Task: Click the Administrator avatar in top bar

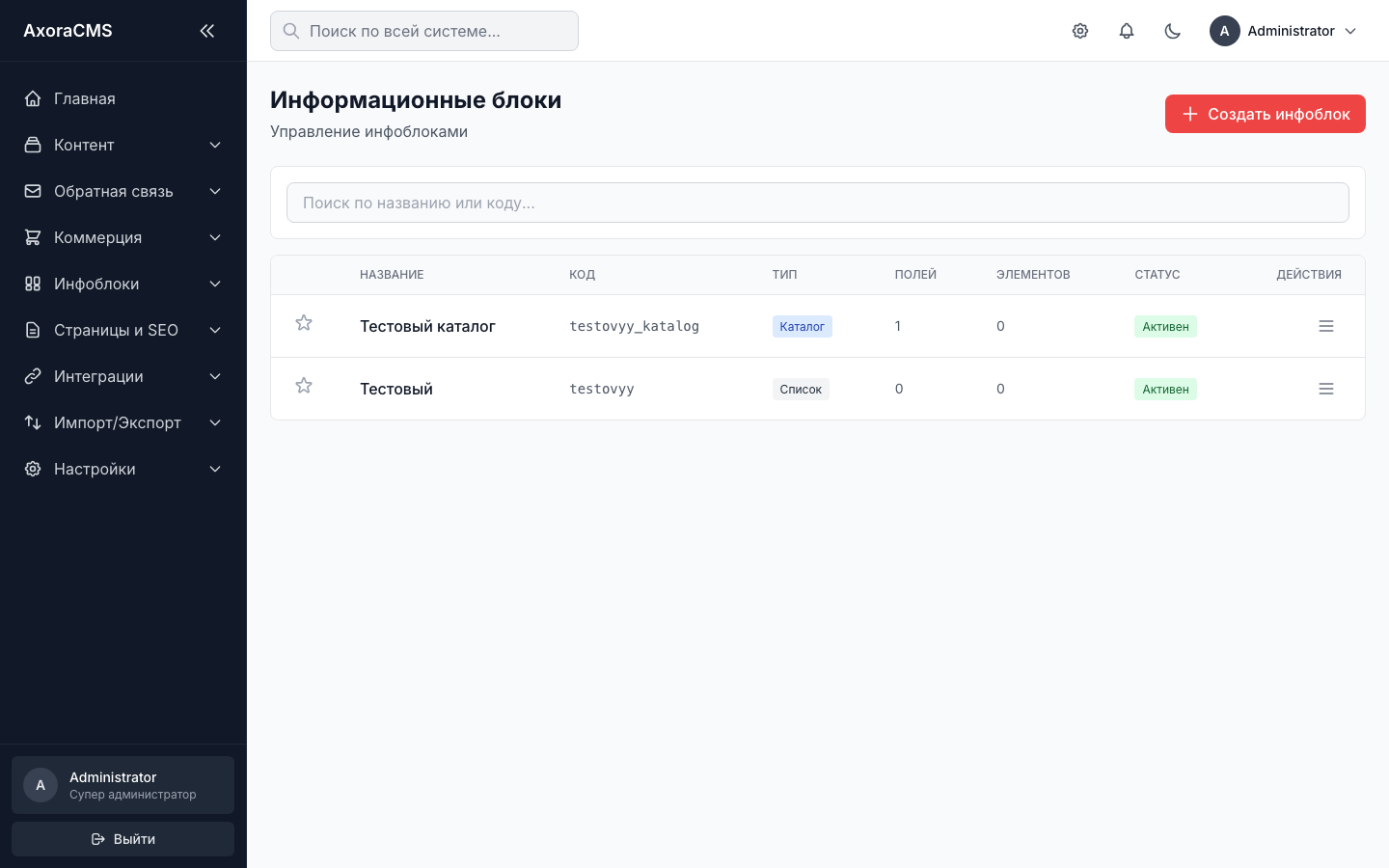Action: (1225, 31)
